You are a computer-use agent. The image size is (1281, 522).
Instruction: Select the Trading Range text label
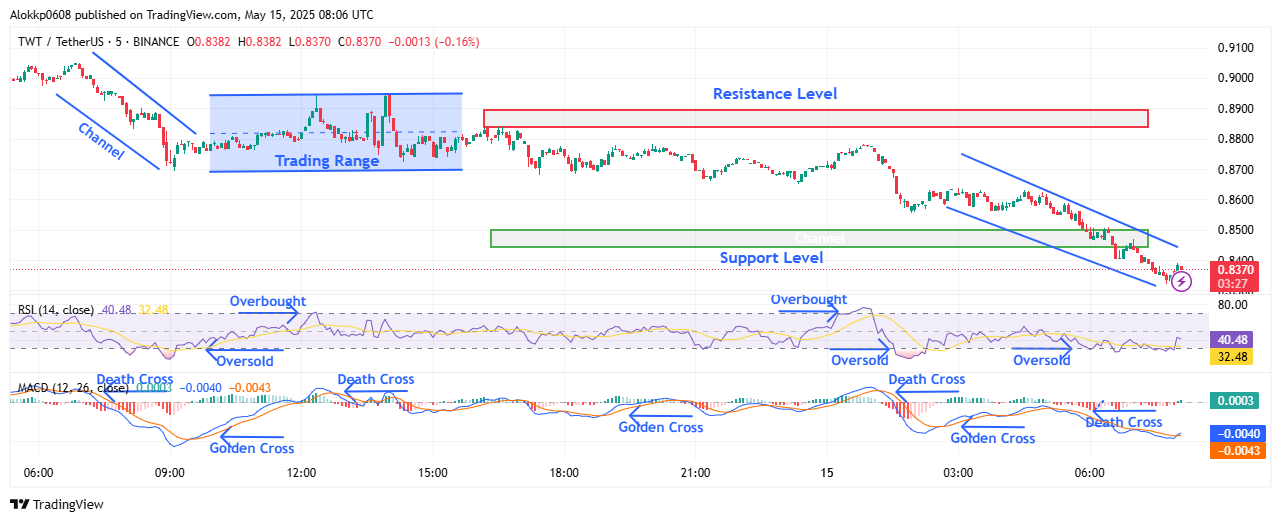tap(327, 161)
